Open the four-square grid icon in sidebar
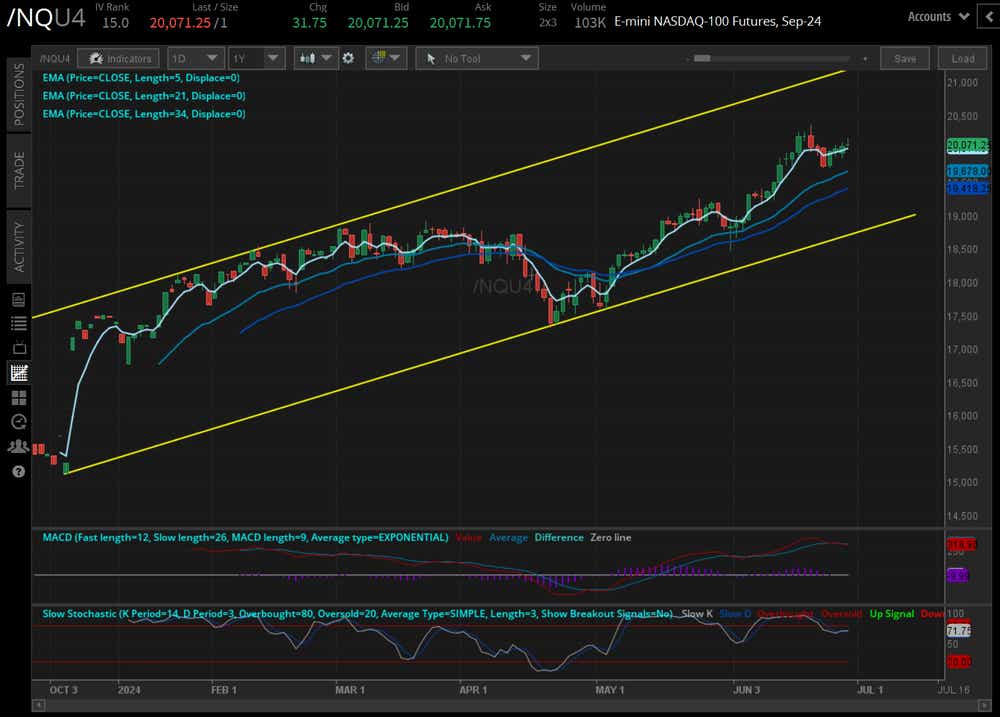 (18, 398)
